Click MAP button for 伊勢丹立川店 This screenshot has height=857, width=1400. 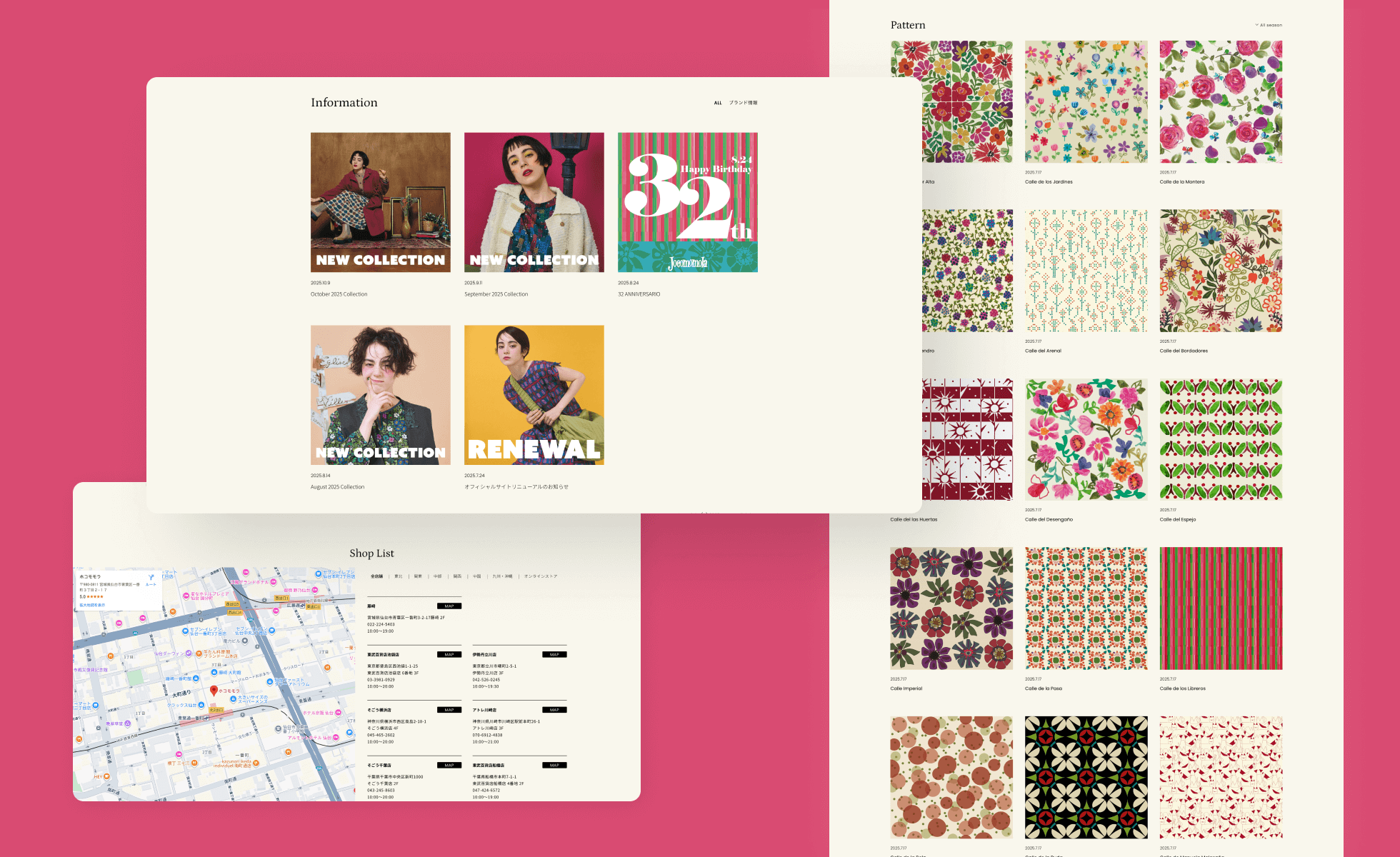[554, 655]
